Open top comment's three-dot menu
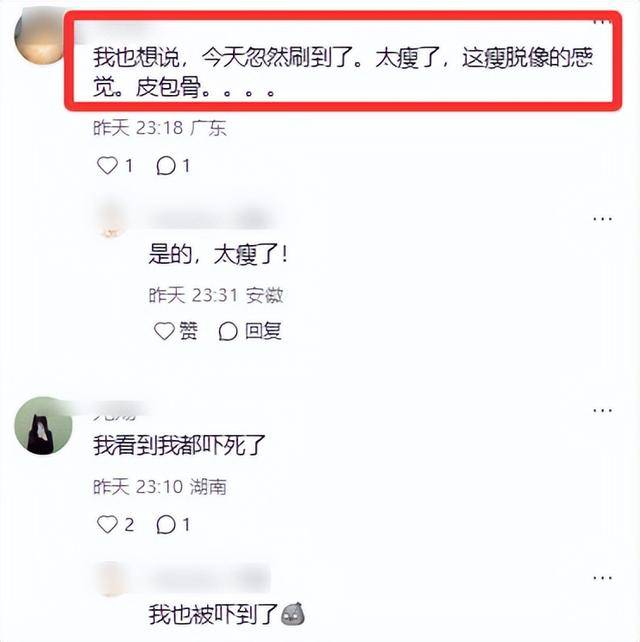The image size is (640, 642). pyautogui.click(x=602, y=22)
